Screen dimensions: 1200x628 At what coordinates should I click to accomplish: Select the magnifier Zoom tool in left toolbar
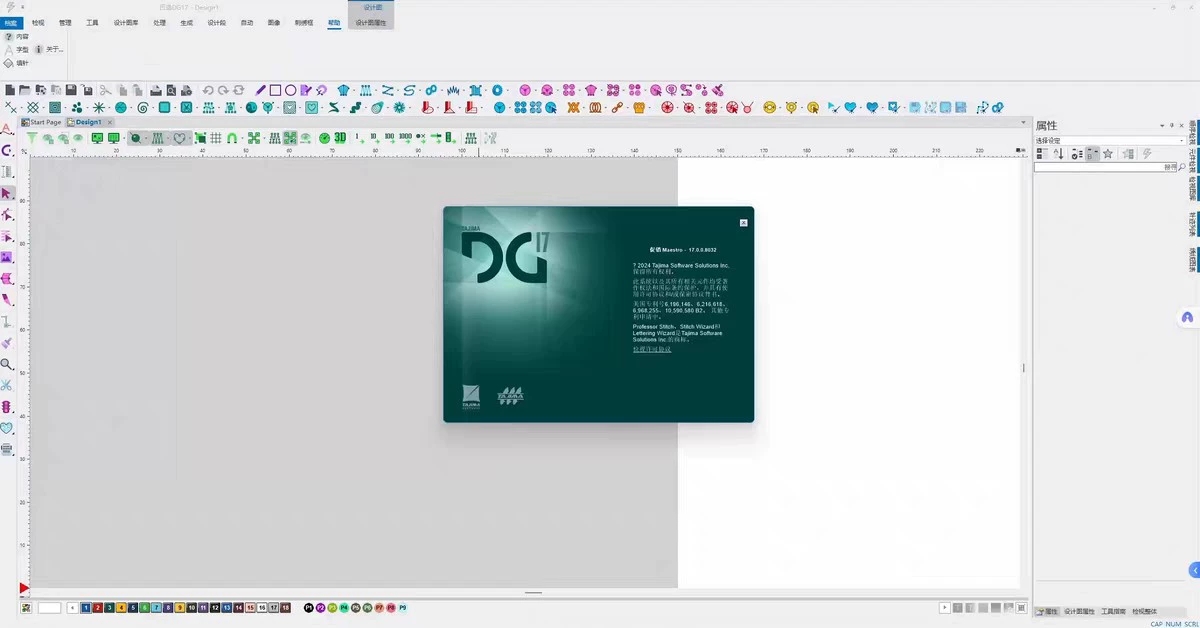point(7,365)
